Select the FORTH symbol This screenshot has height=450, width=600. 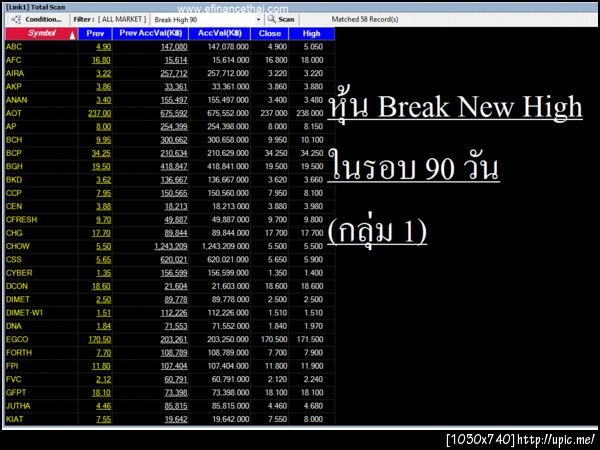tap(19, 352)
